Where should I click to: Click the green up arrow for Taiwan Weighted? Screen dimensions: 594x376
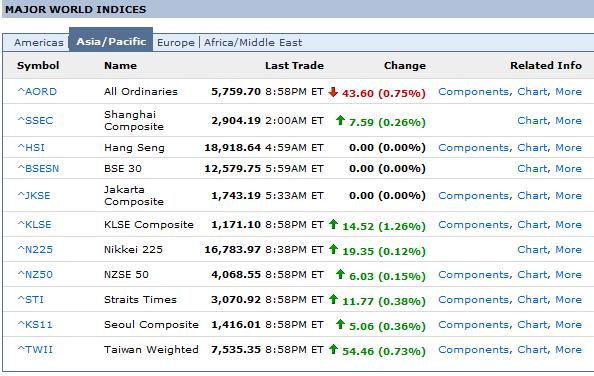coord(333,349)
